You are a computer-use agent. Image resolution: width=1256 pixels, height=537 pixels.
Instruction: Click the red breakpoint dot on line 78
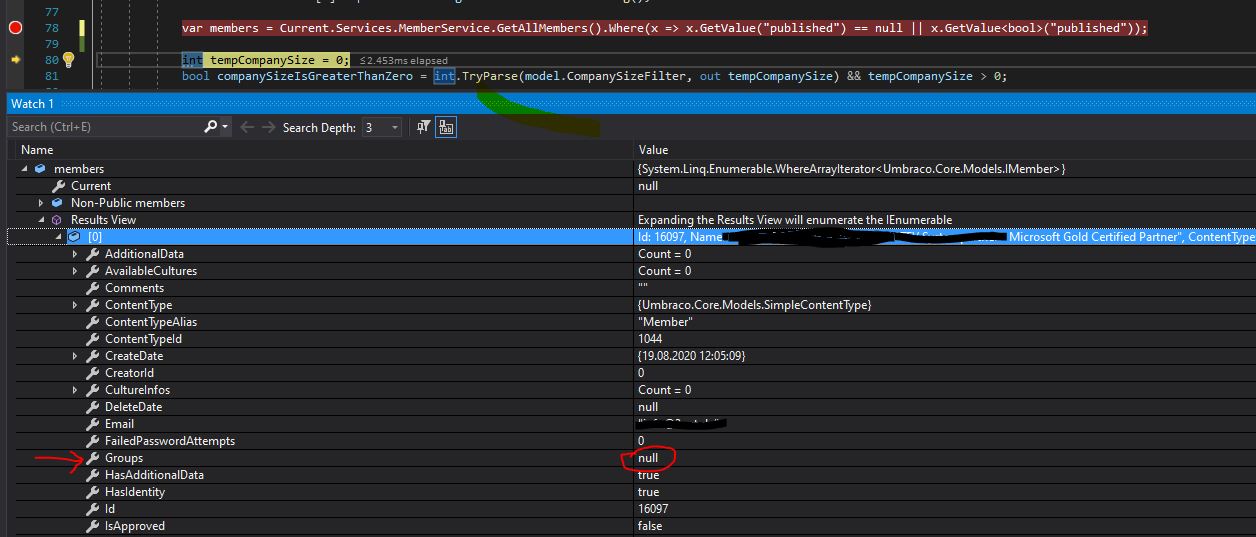(x=15, y=28)
